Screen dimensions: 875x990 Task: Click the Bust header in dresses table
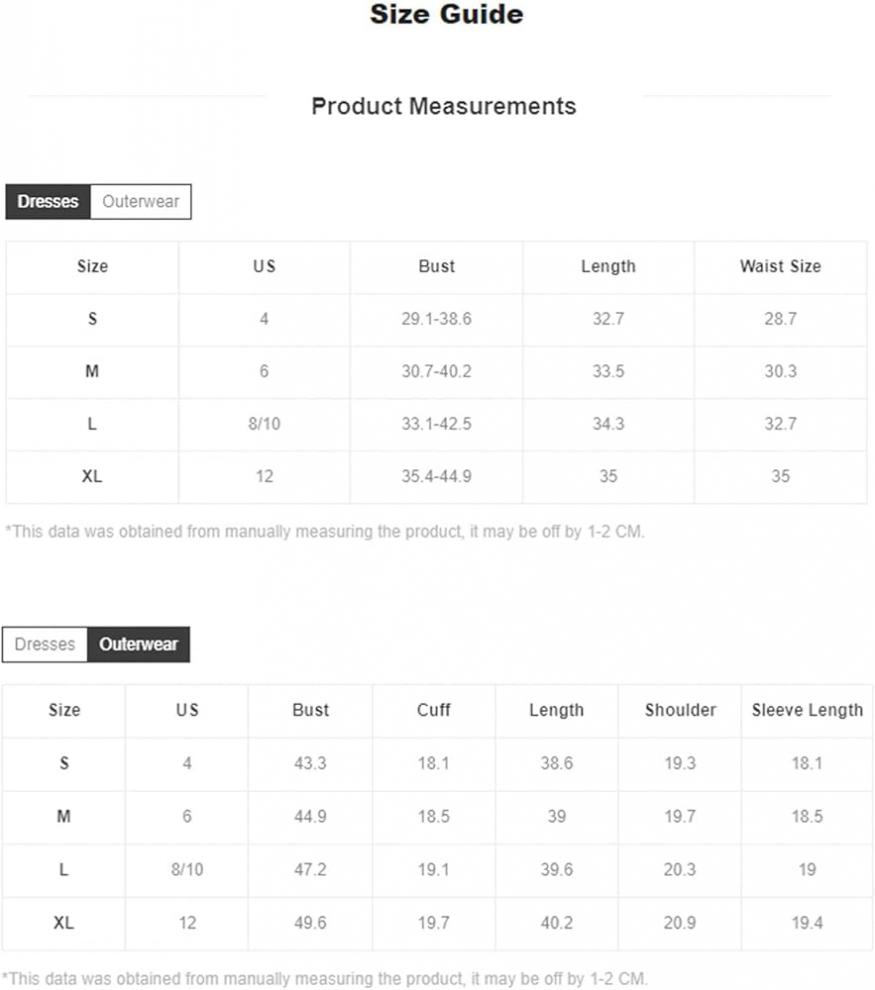436,266
